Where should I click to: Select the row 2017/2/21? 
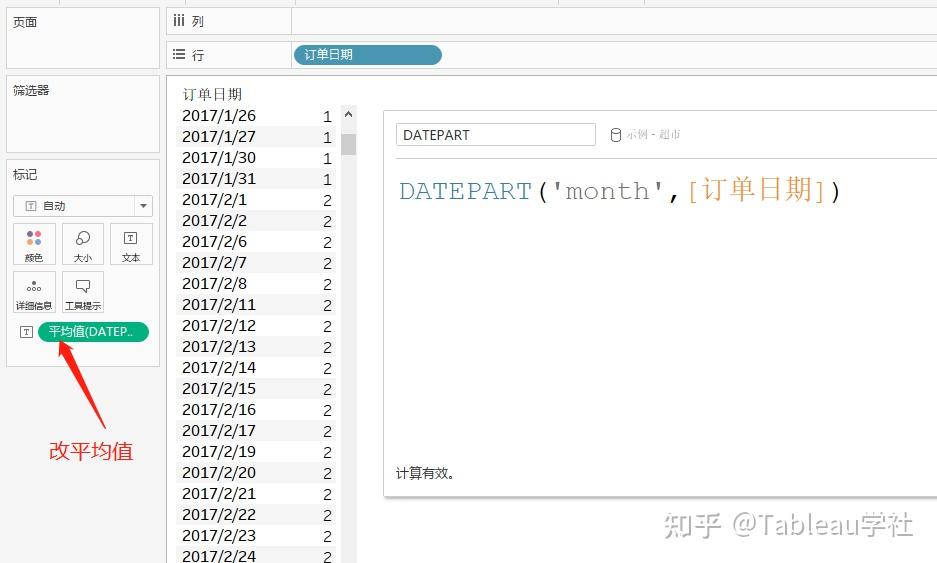[x=256, y=494]
